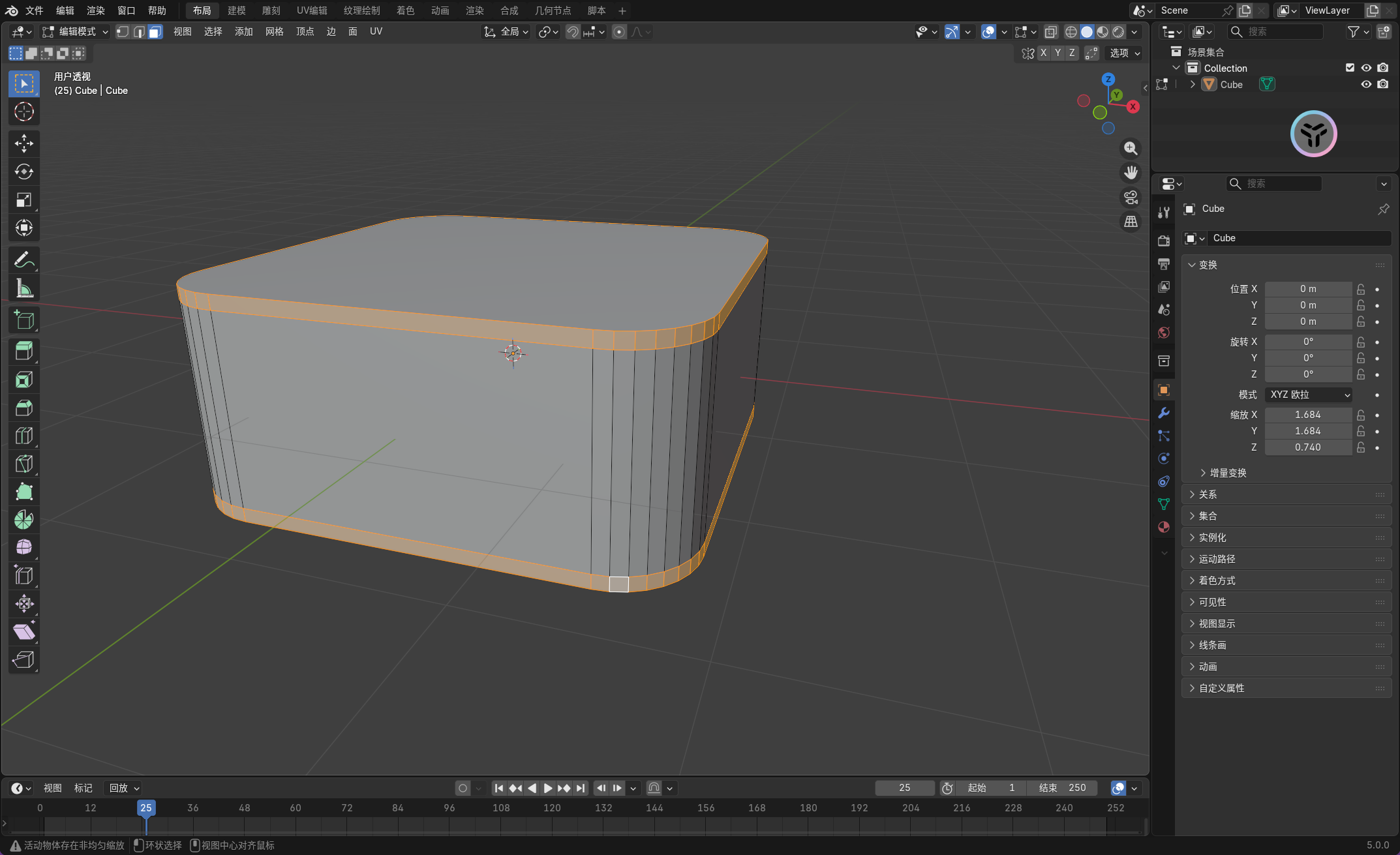This screenshot has width=1400, height=855.
Task: Select the Rotate tool in the toolbar
Action: coord(24,172)
